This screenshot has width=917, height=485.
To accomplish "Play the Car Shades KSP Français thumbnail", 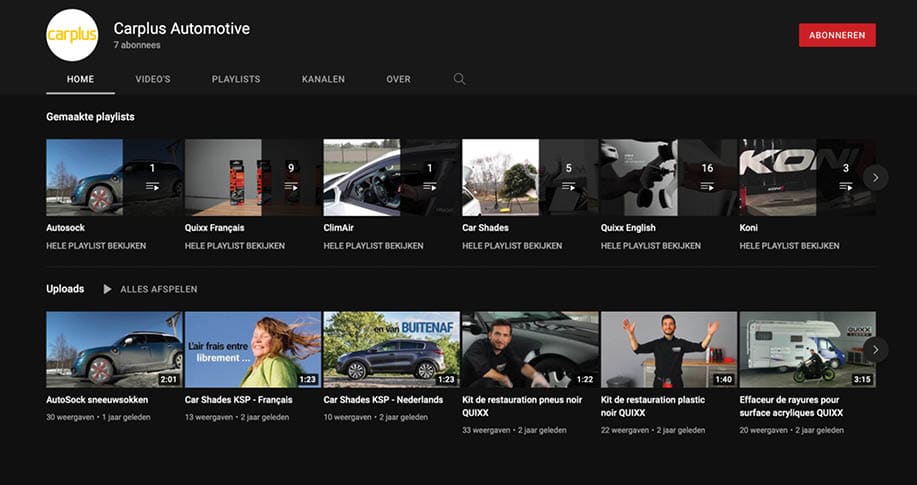I will pyautogui.click(x=253, y=349).
